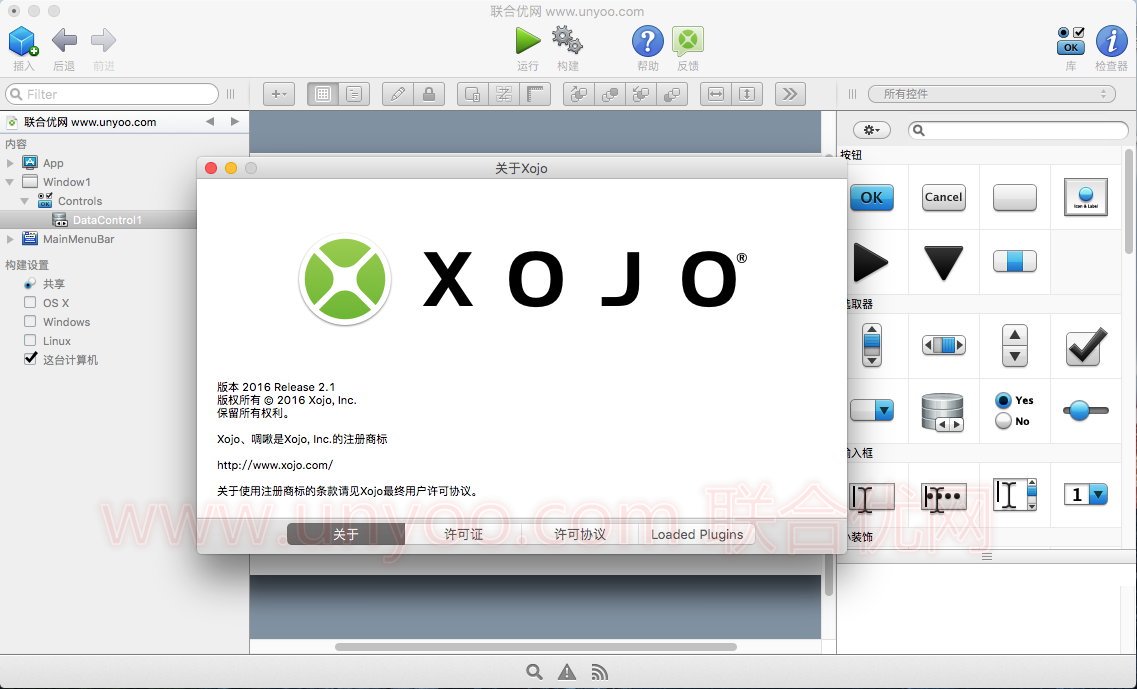This screenshot has height=689, width=1137.
Task: Select the Yes/No radio button control
Action: (x=1014, y=410)
